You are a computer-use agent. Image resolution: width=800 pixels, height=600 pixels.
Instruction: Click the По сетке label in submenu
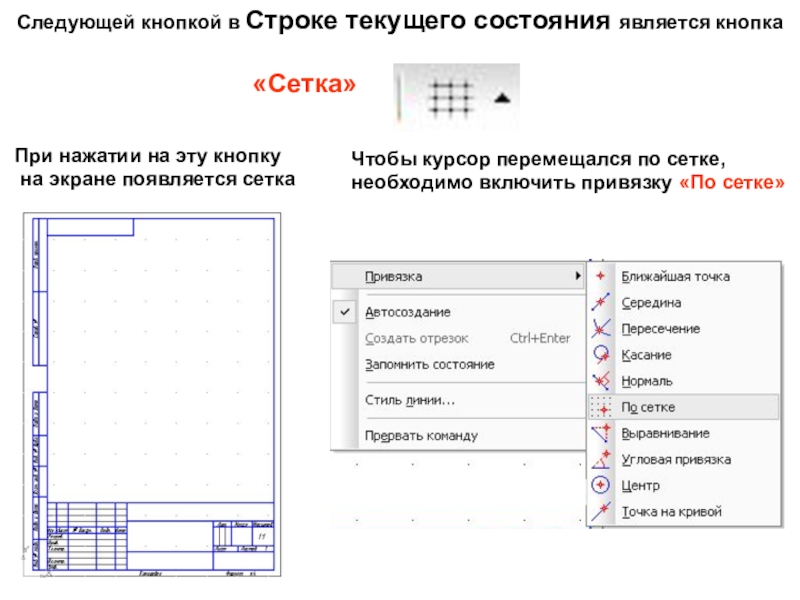(x=648, y=408)
